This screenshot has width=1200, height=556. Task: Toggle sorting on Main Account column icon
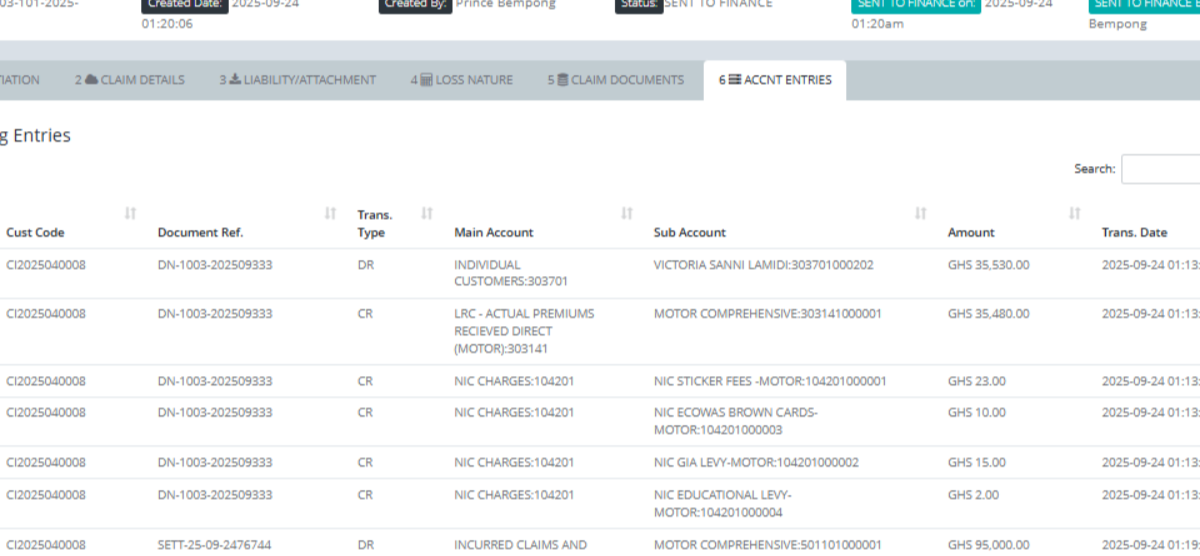pos(627,213)
